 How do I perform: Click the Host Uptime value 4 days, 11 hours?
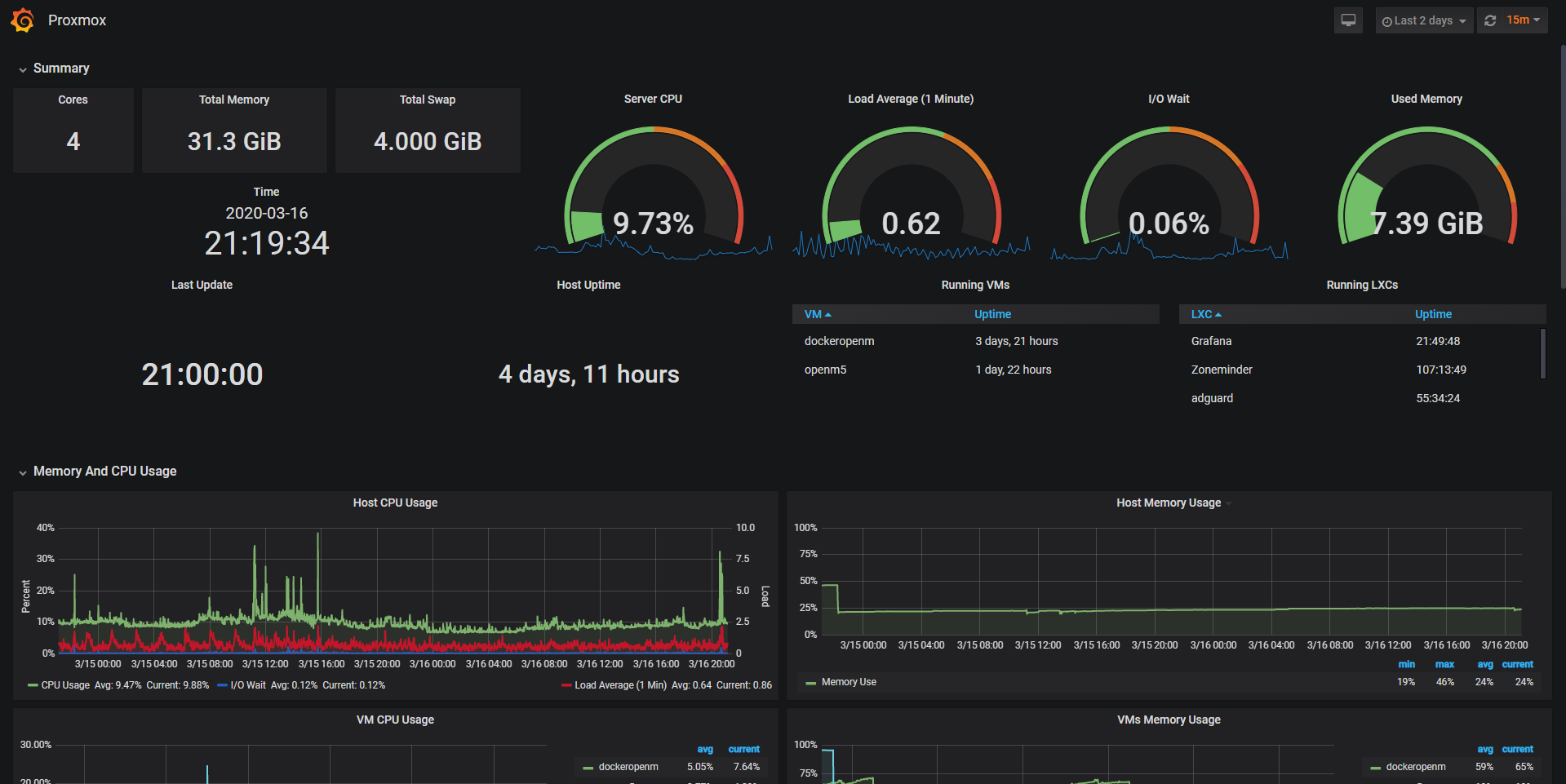[x=588, y=374]
